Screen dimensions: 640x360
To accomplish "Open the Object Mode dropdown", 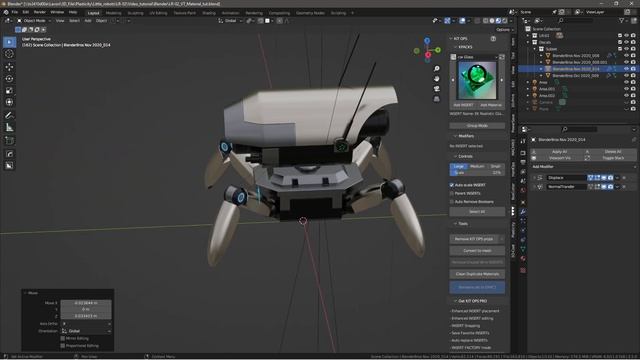I will pyautogui.click(x=34, y=21).
